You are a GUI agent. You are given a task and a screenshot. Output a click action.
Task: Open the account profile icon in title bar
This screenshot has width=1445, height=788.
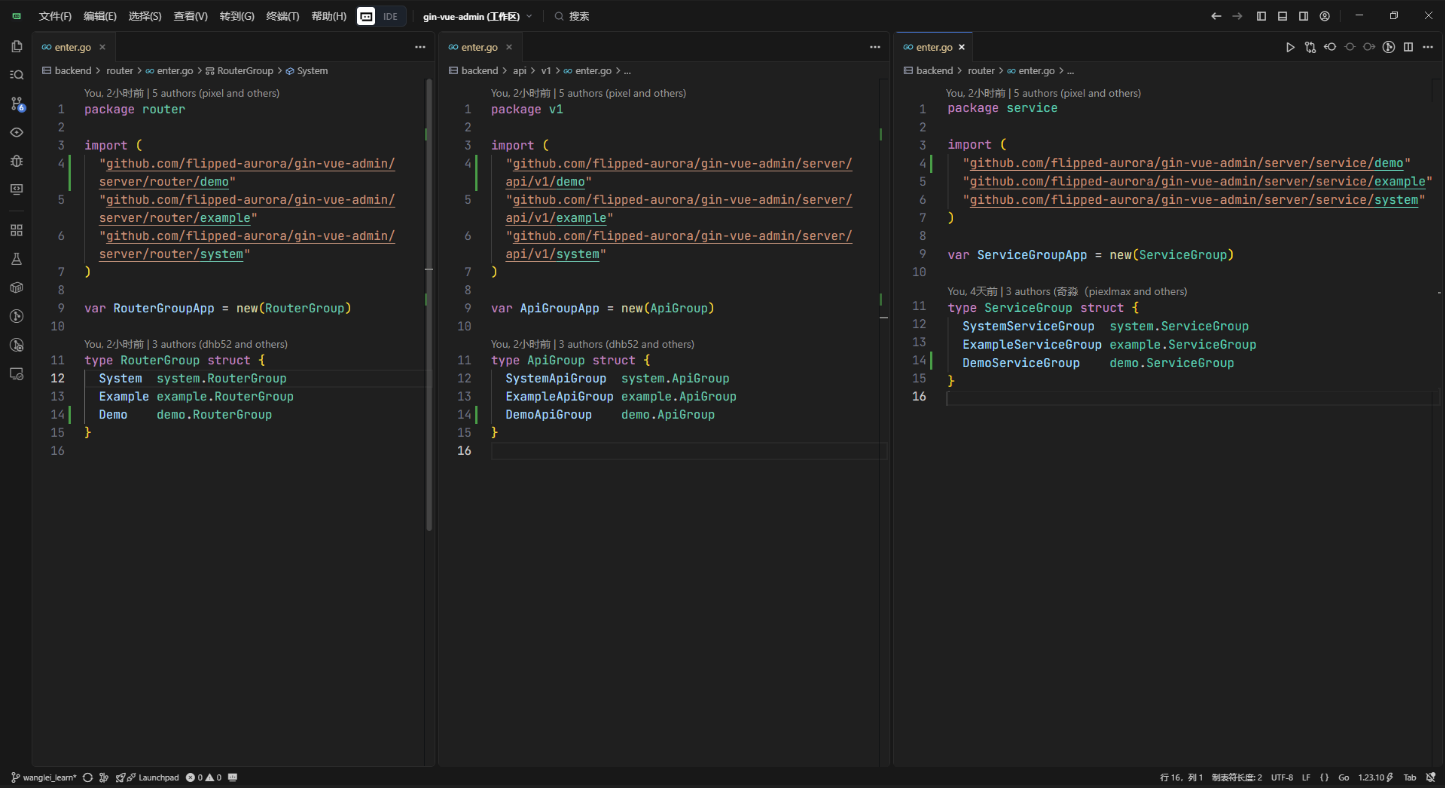pos(1324,16)
